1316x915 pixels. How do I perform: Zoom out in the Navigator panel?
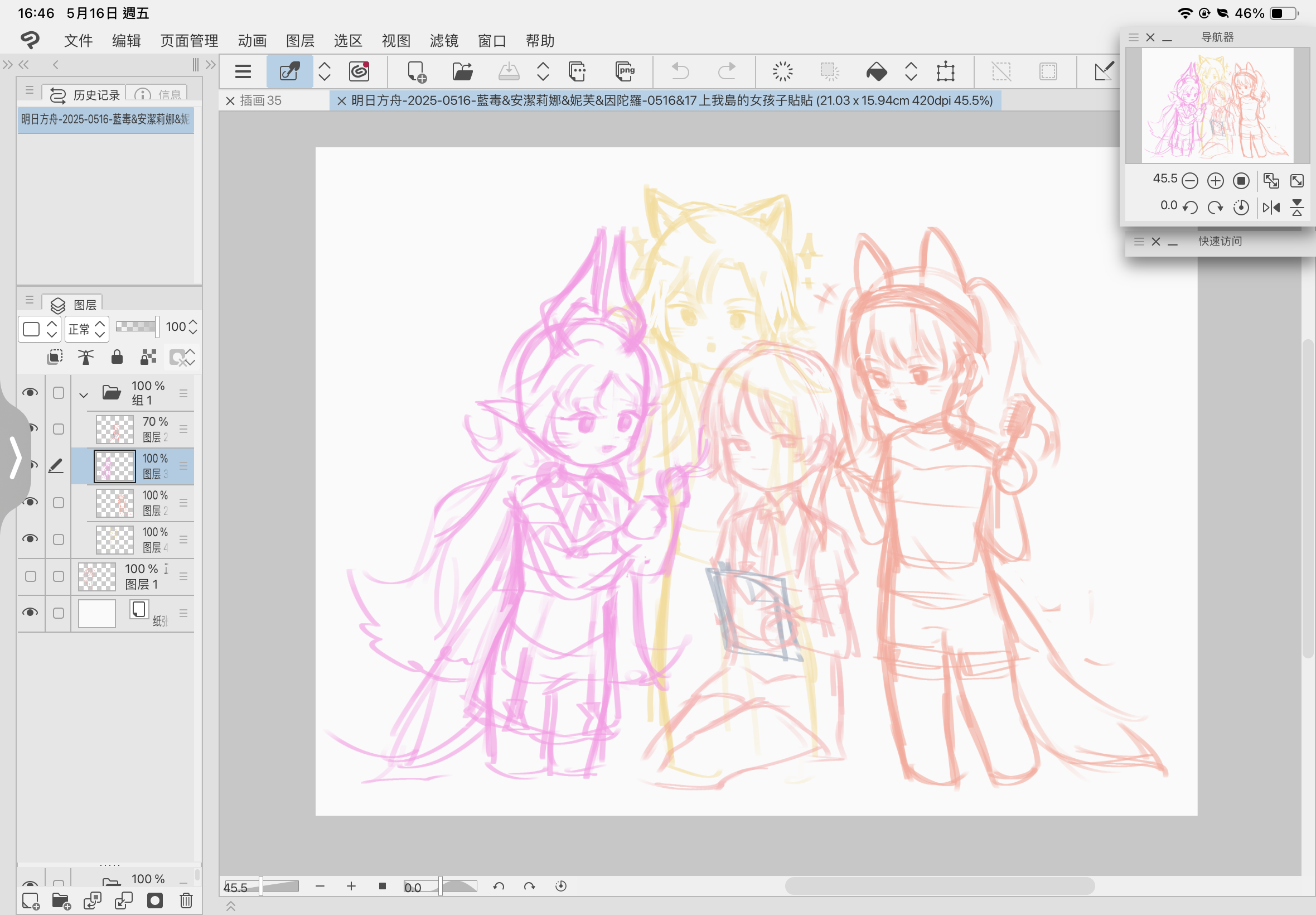tap(1190, 181)
